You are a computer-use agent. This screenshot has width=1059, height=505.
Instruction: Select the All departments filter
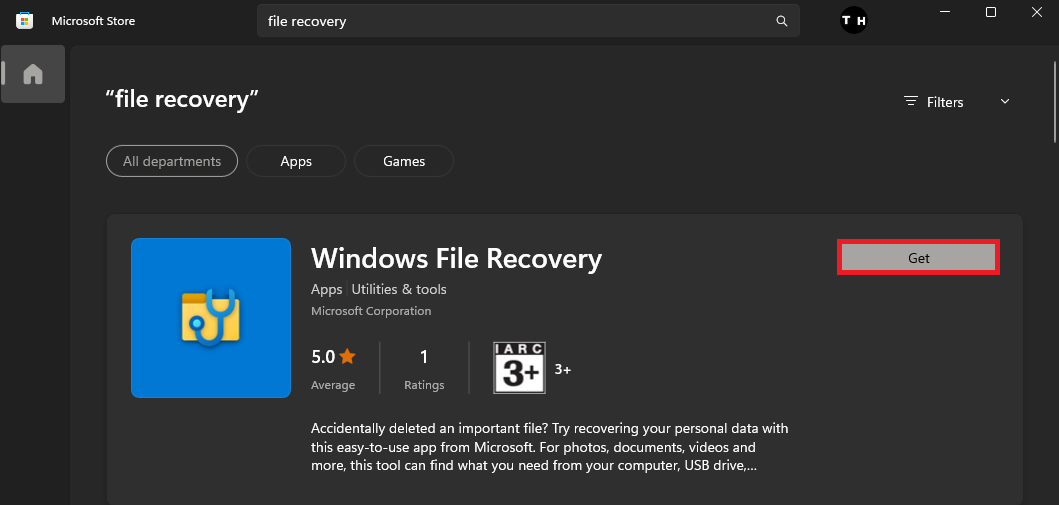pos(172,161)
